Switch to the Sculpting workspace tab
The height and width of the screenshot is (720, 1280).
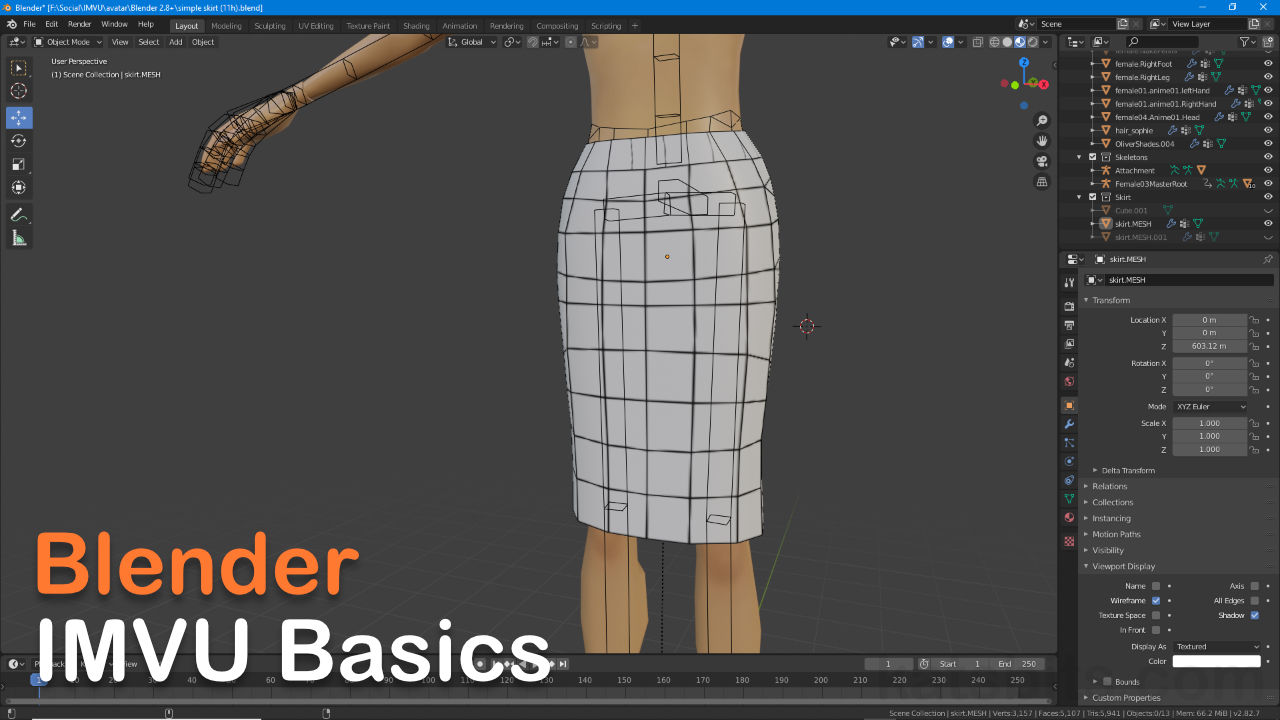coord(269,26)
